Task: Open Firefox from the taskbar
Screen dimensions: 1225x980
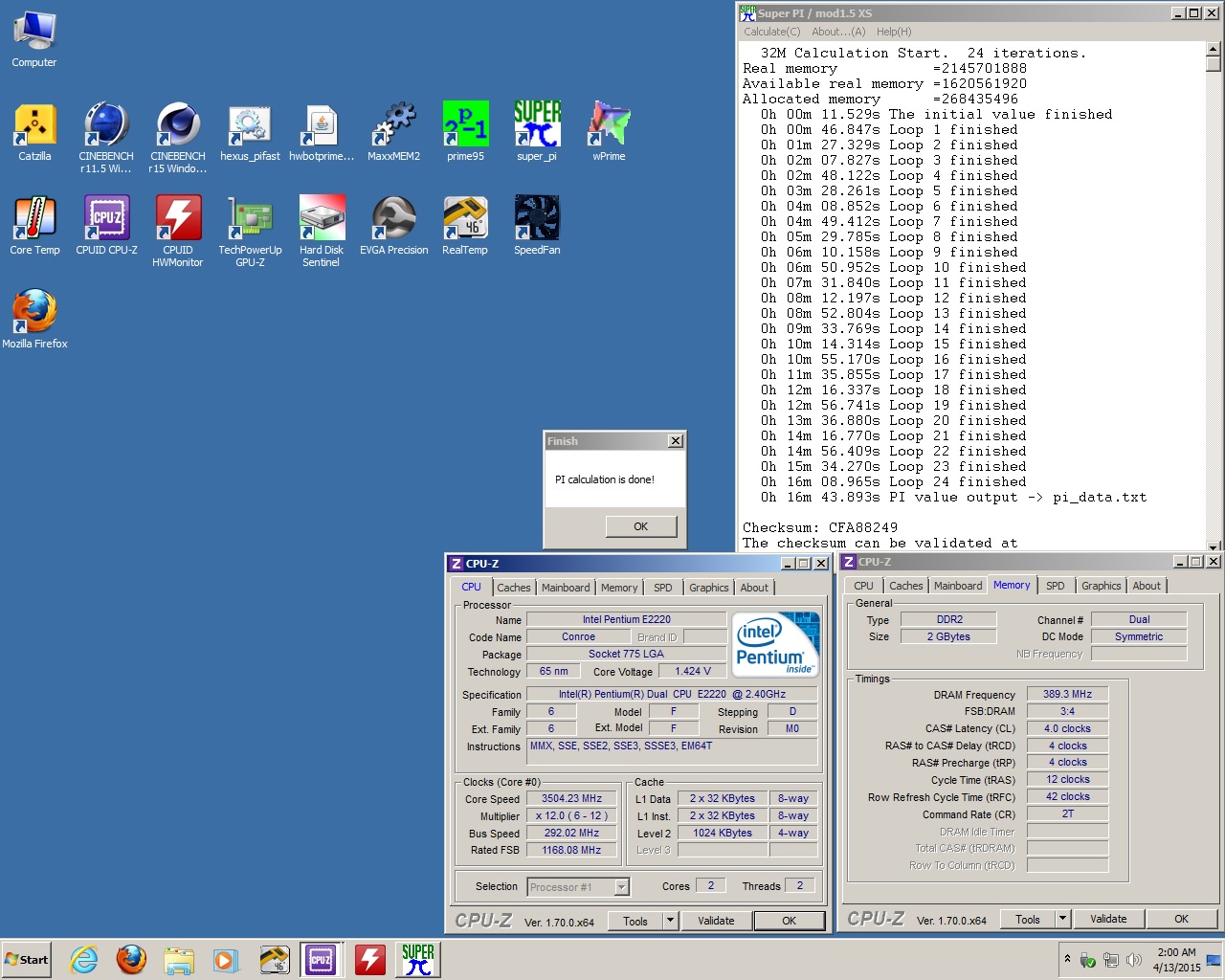Action: (x=131, y=959)
